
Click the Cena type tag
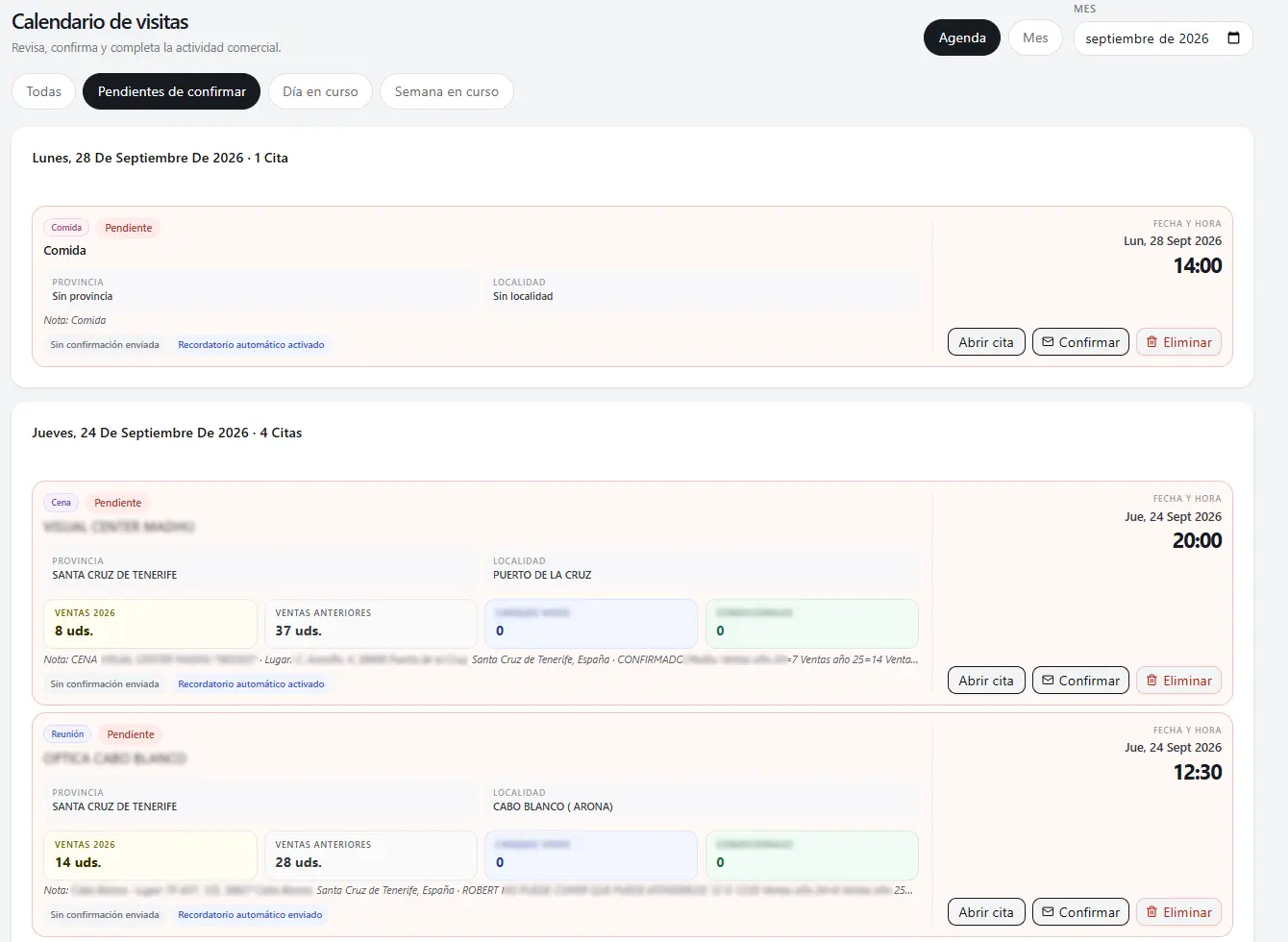tap(61, 503)
